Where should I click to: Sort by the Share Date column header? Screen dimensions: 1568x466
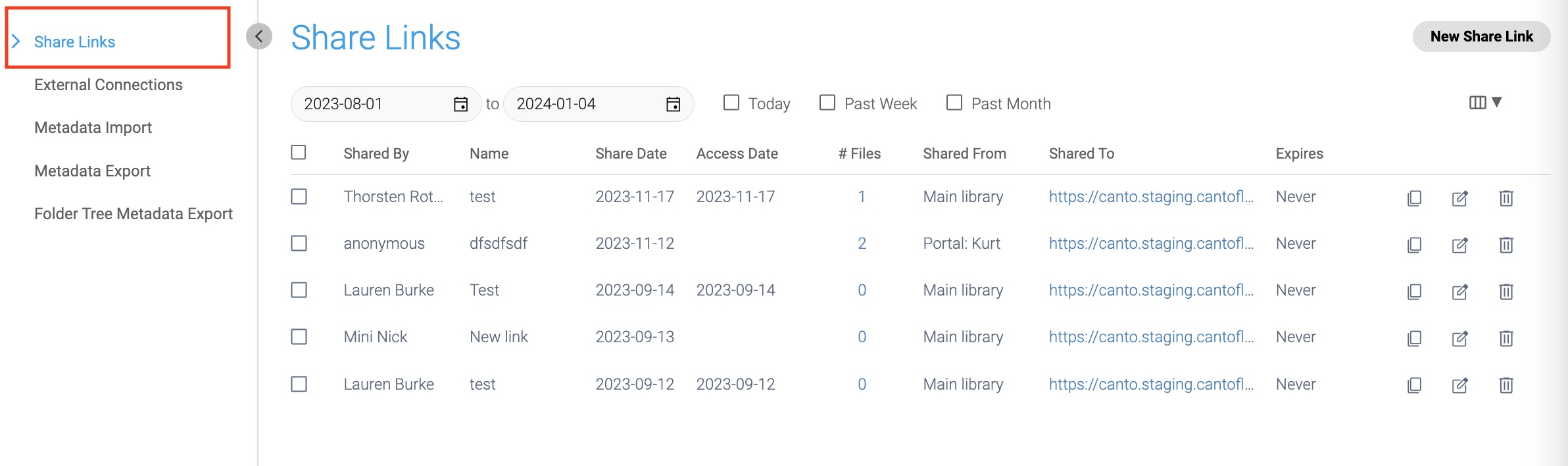point(631,153)
